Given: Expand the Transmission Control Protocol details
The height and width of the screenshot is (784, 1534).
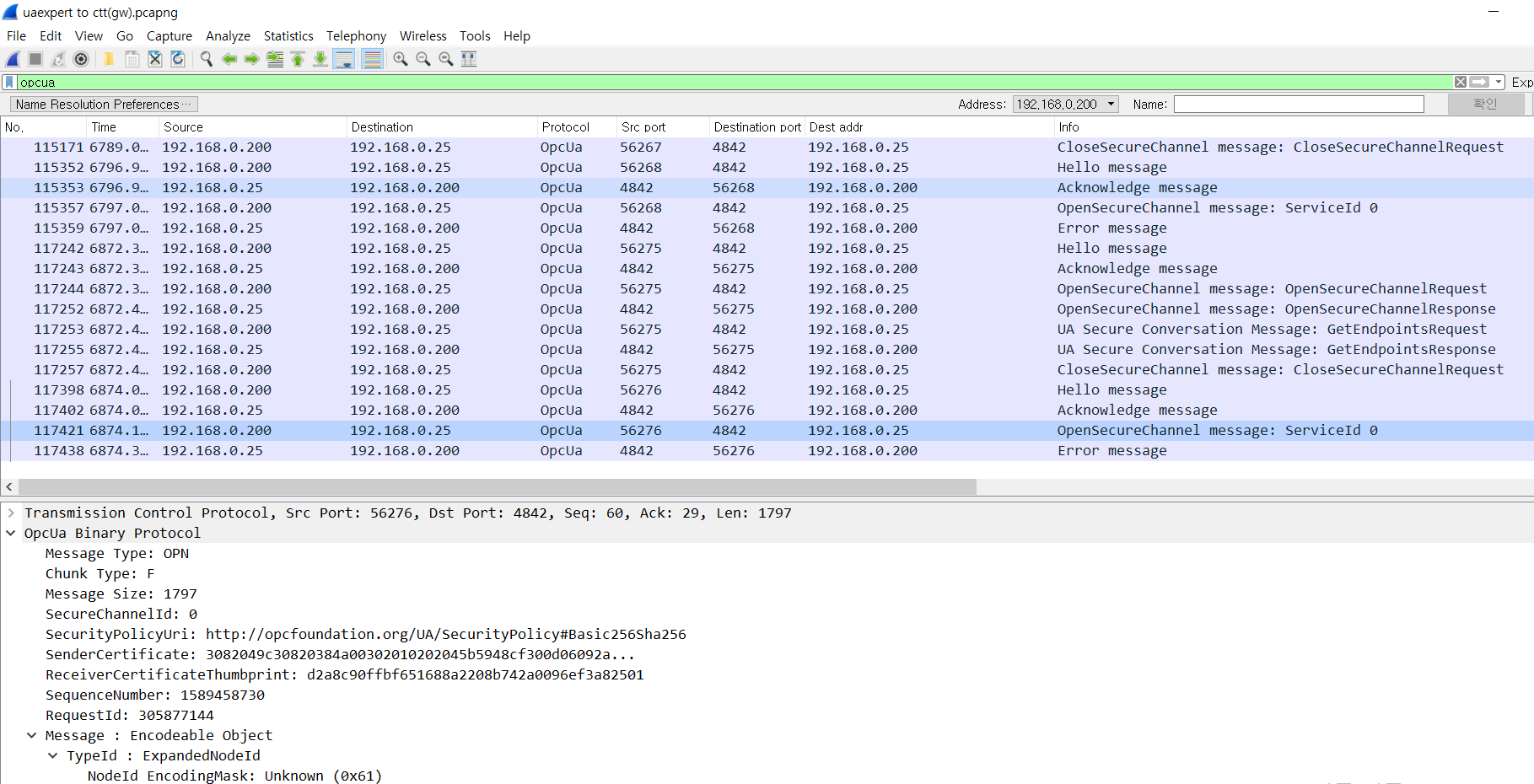Looking at the screenshot, I should 11,513.
